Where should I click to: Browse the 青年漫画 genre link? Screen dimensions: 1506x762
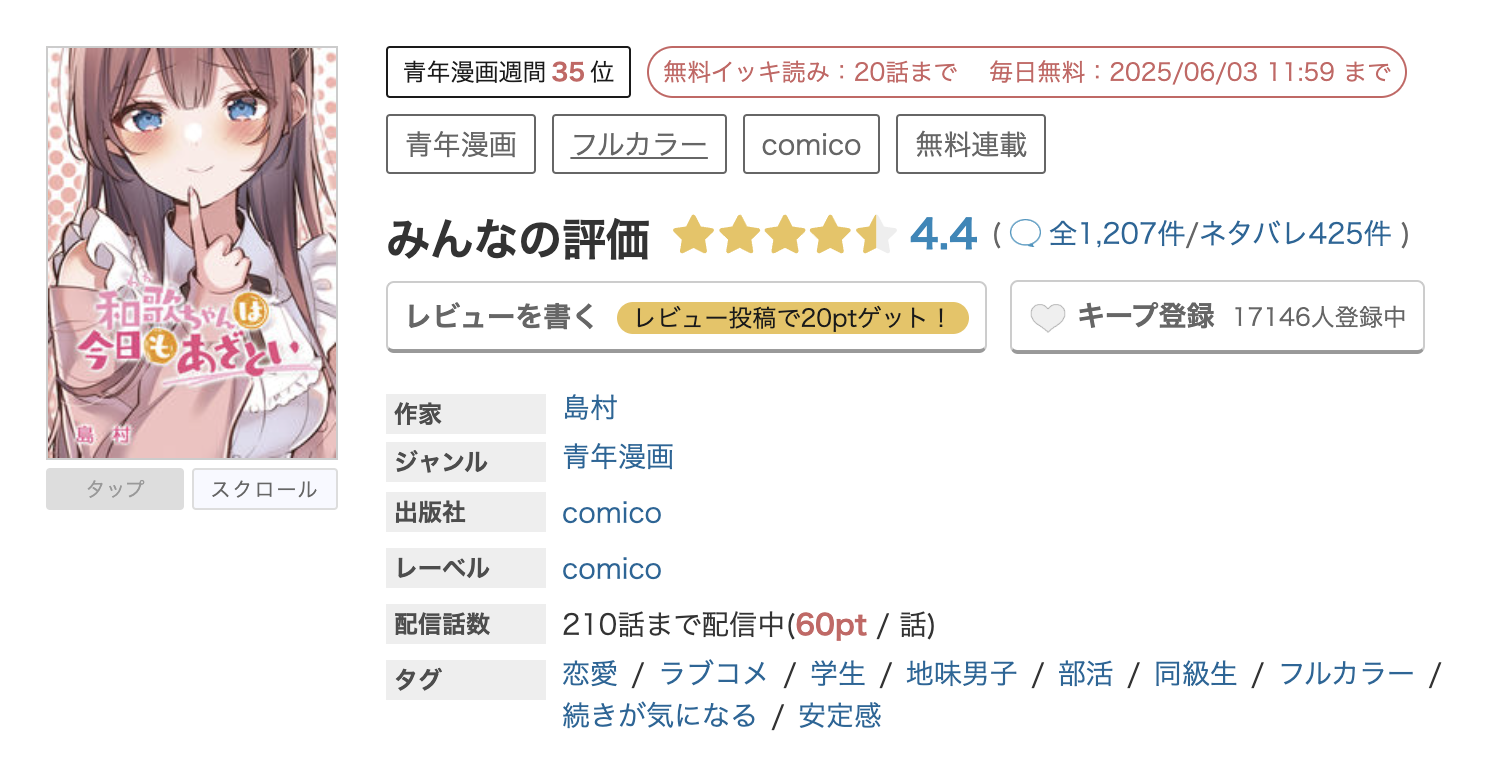(617, 459)
